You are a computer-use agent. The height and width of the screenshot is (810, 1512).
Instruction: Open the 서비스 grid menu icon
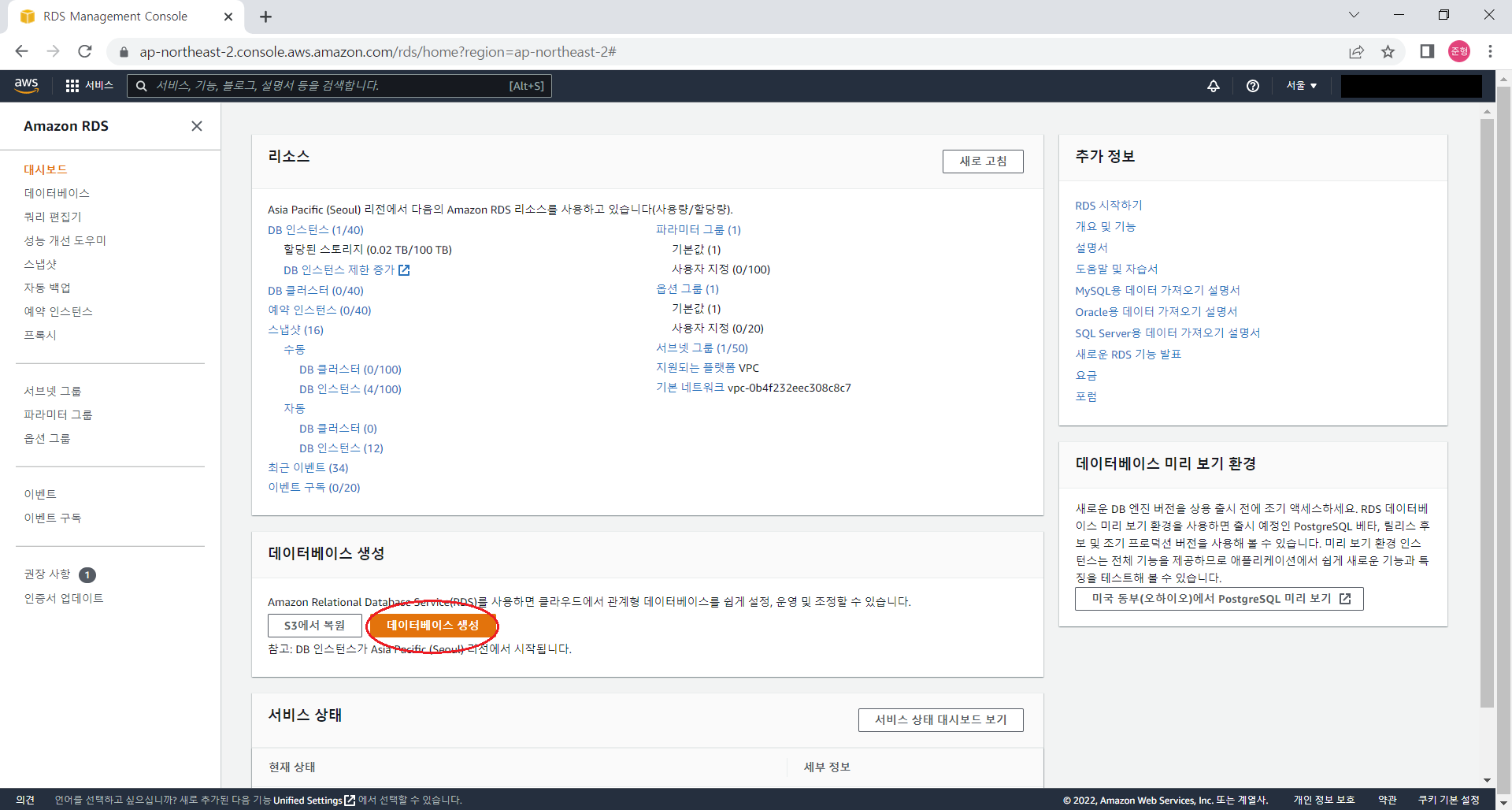pyautogui.click(x=72, y=86)
